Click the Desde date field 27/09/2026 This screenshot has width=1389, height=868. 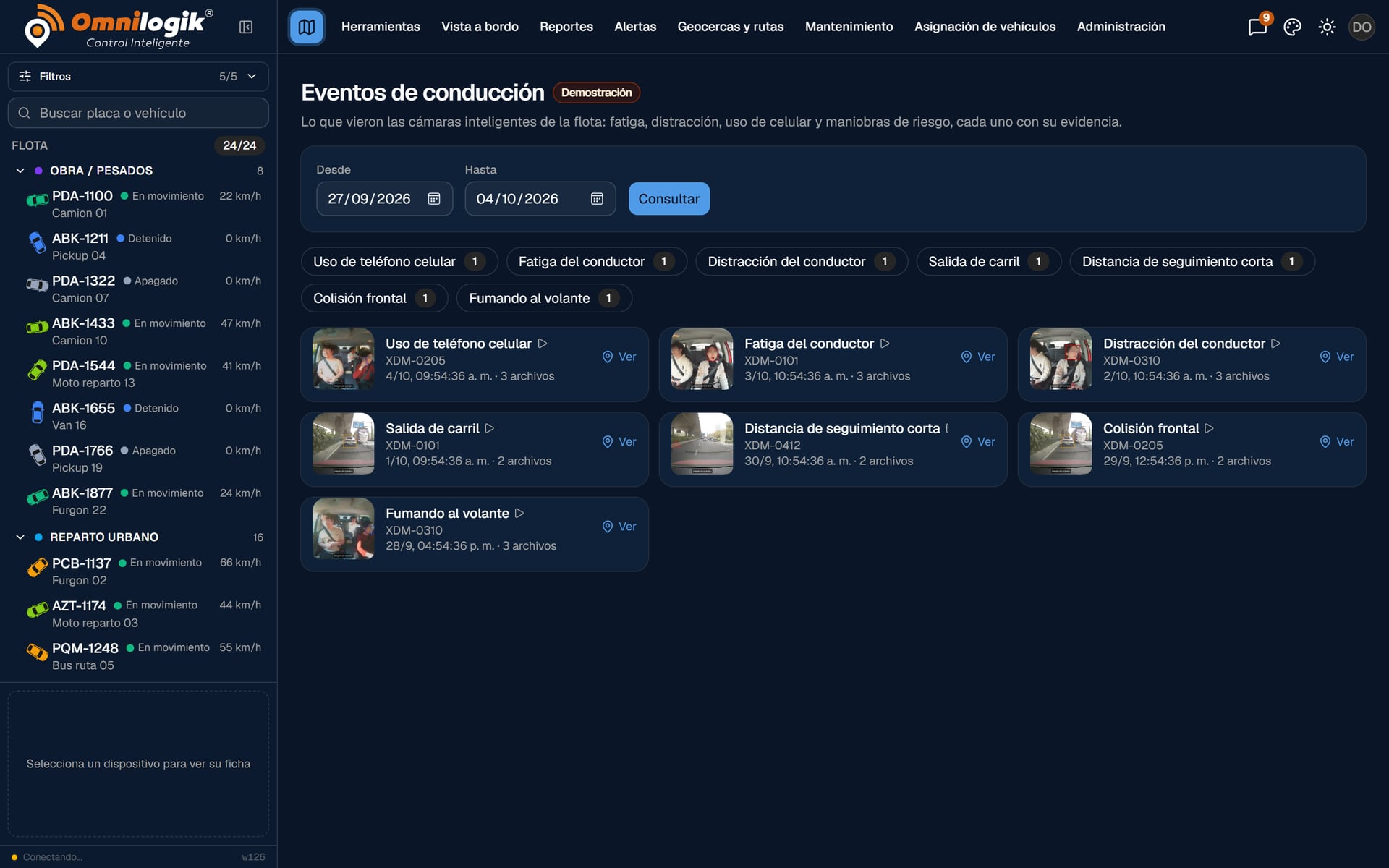click(x=385, y=199)
